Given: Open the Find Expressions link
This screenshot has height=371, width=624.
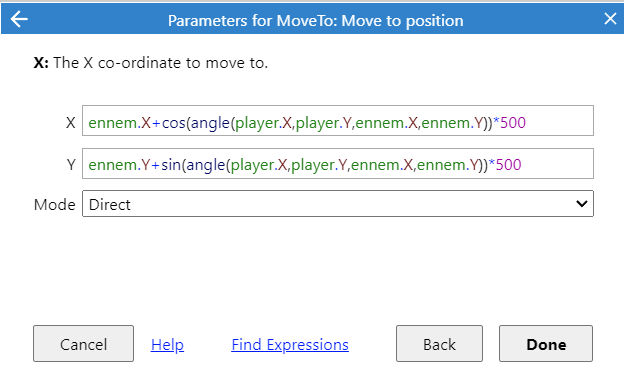Looking at the screenshot, I should (290, 345).
